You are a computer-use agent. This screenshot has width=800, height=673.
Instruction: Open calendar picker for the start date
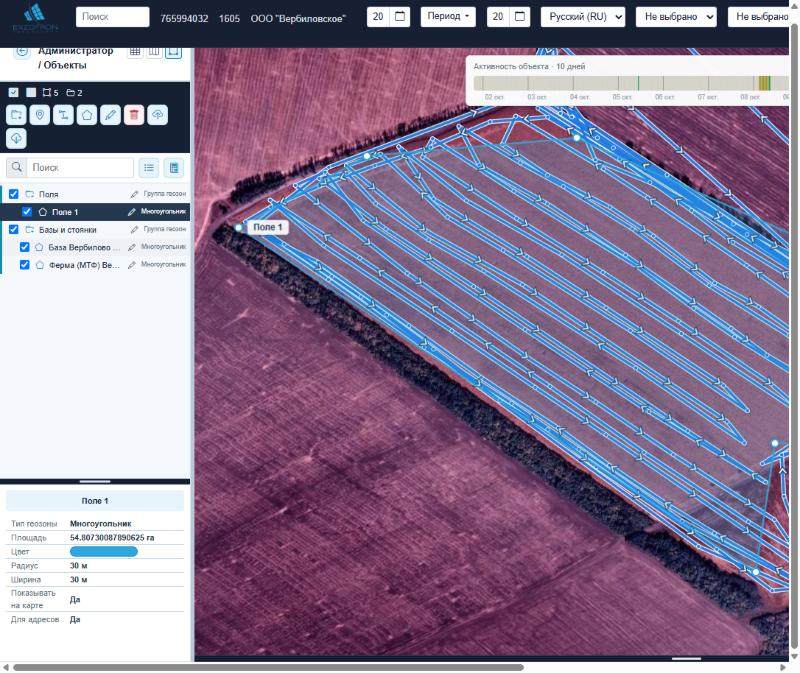pyautogui.click(x=400, y=17)
